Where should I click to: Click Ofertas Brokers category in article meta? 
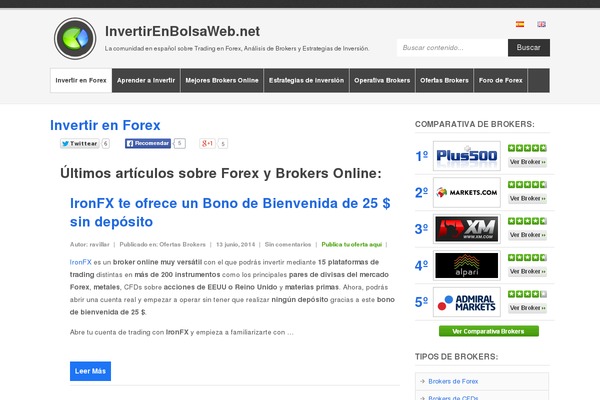[183, 244]
